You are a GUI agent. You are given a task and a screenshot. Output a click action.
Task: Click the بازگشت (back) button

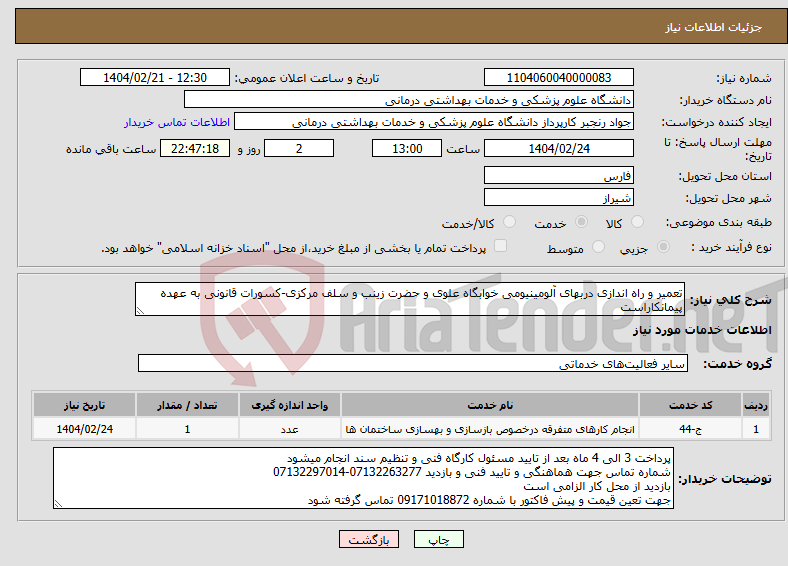click(x=369, y=539)
